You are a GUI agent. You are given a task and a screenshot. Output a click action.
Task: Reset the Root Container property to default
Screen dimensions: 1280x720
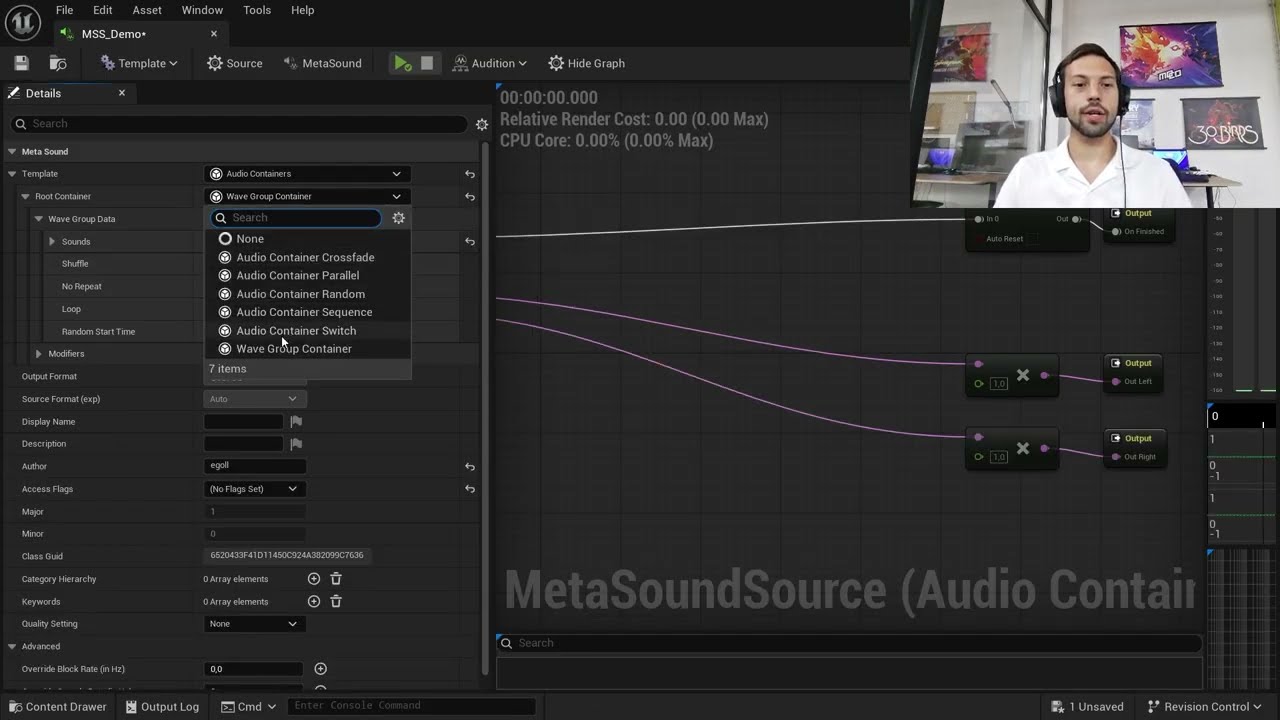(470, 196)
